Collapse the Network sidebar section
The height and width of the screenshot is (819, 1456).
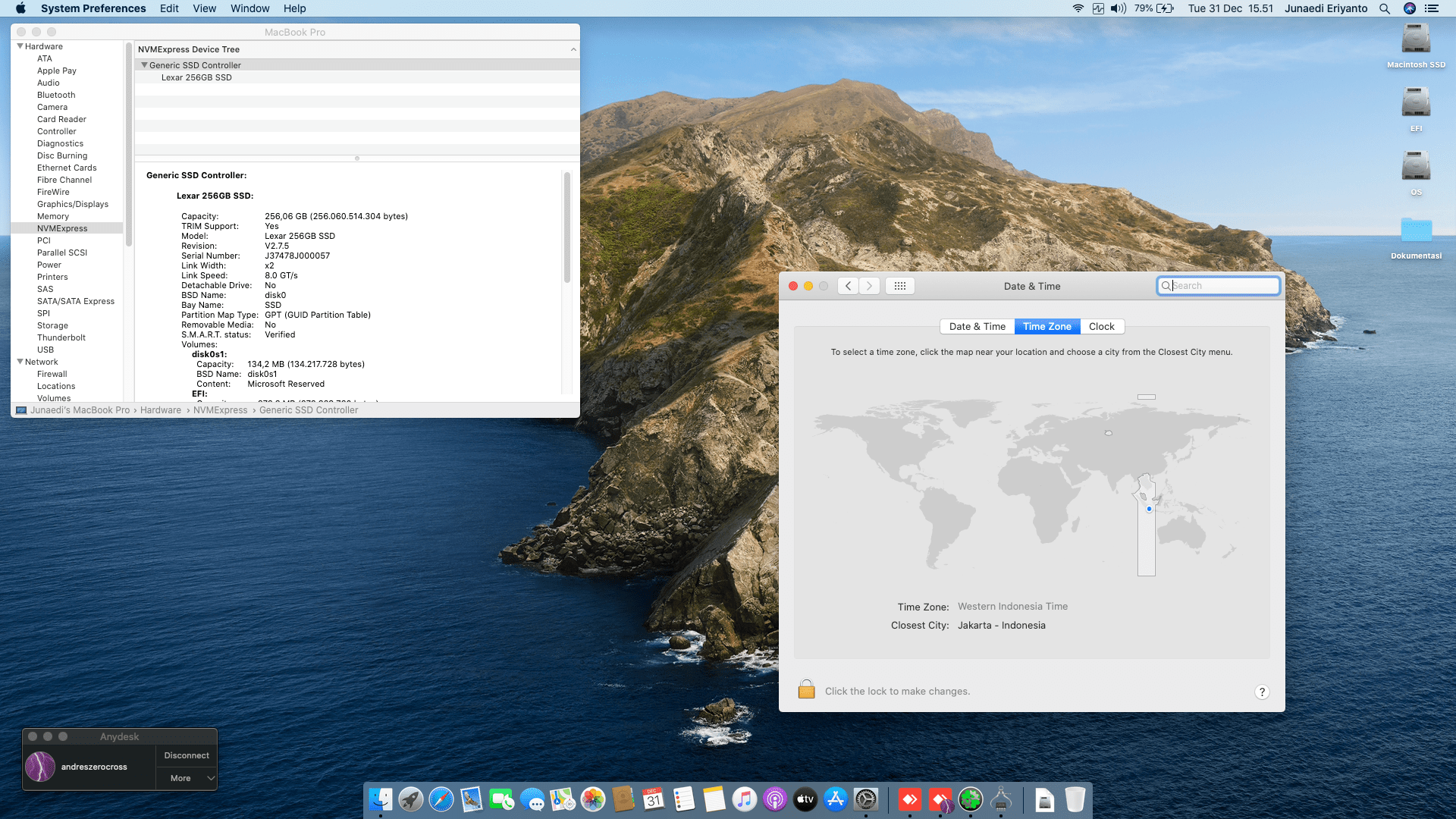(x=20, y=362)
